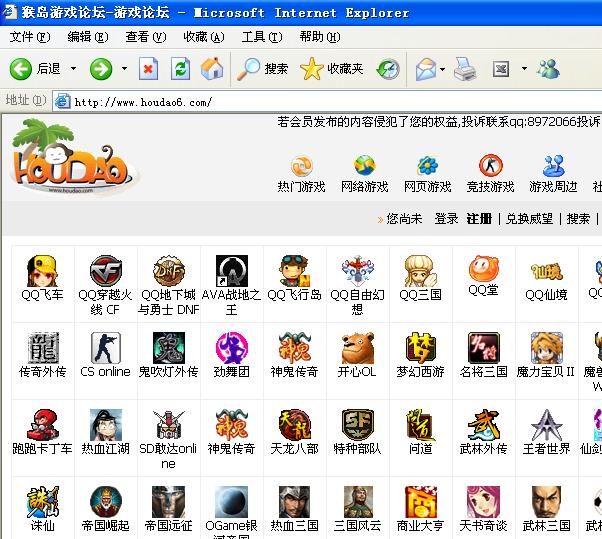Open QQ飞行岛 game icon
This screenshot has width=602, height=539.
click(x=294, y=271)
